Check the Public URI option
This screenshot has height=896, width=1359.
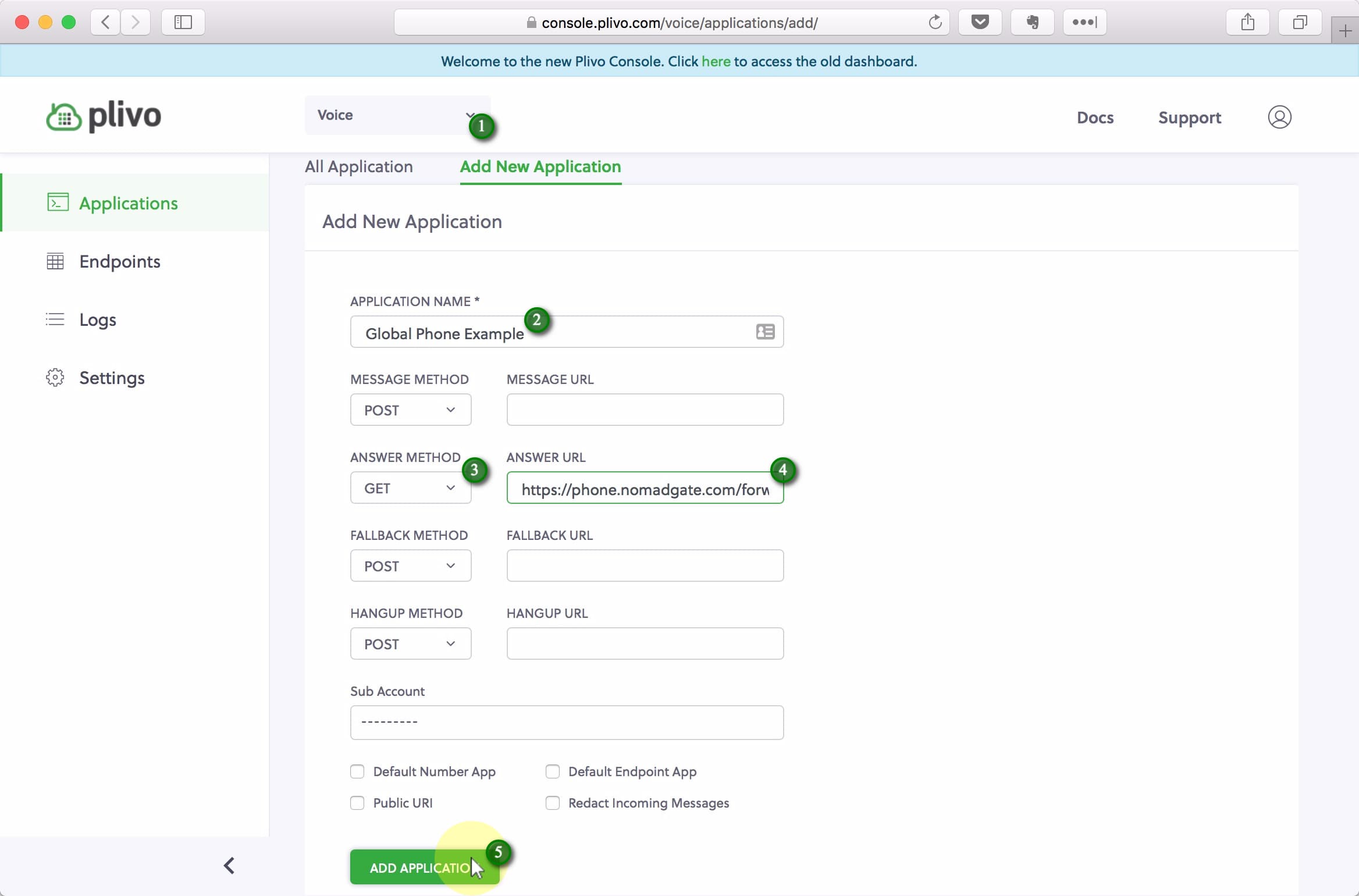(357, 803)
